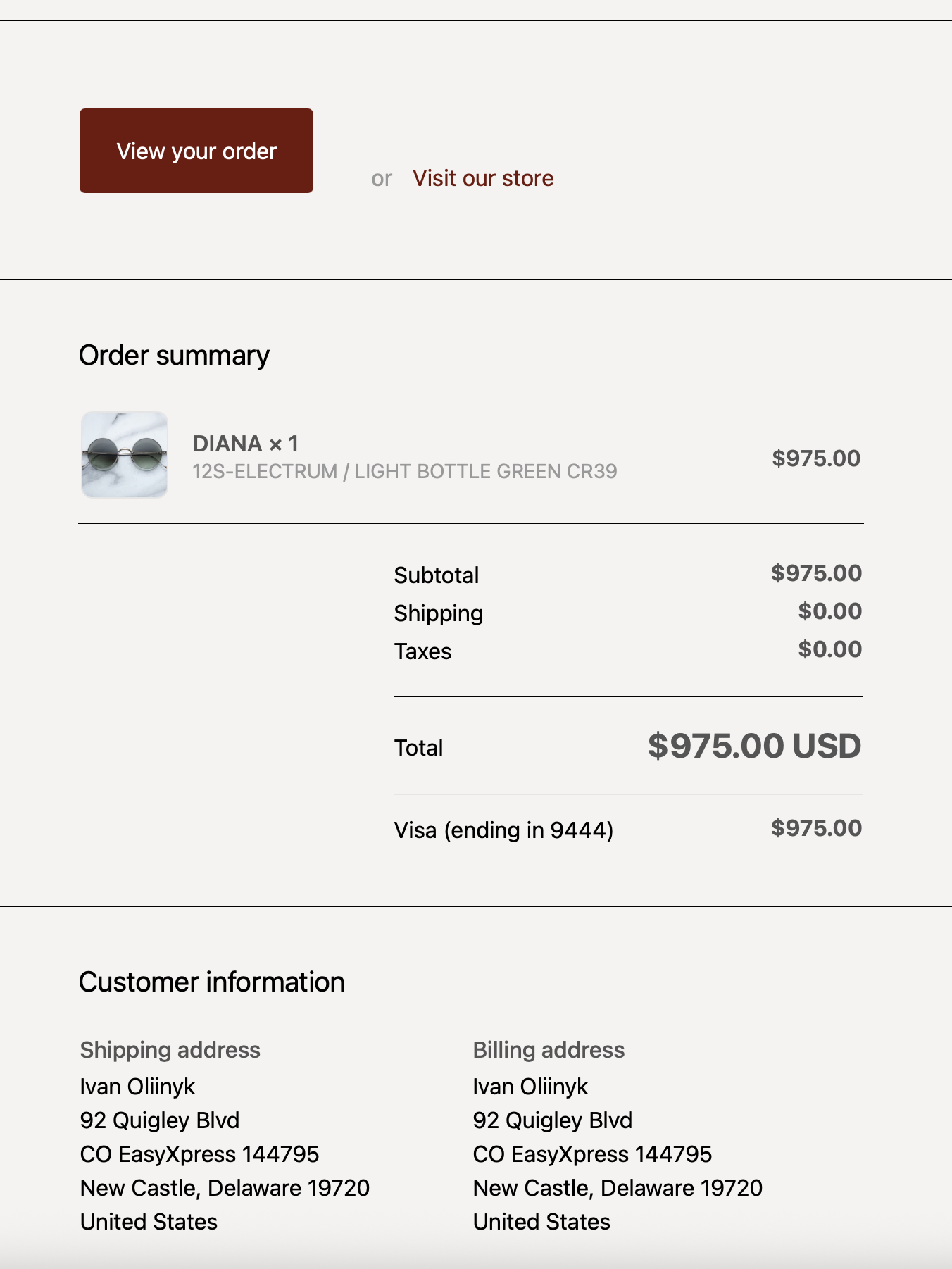Click the Taxes $0.00 amount
This screenshot has height=1269, width=952.
[x=829, y=649]
